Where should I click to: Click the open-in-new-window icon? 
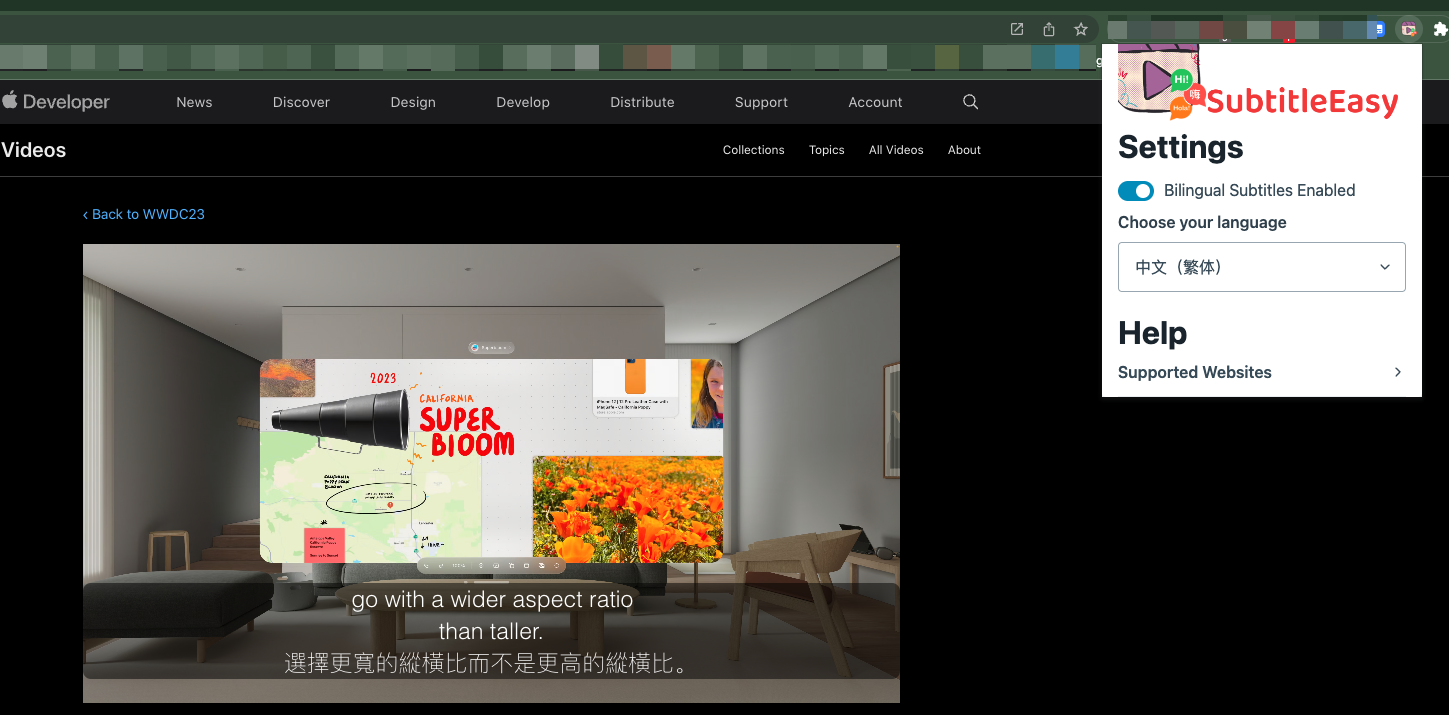click(1016, 29)
